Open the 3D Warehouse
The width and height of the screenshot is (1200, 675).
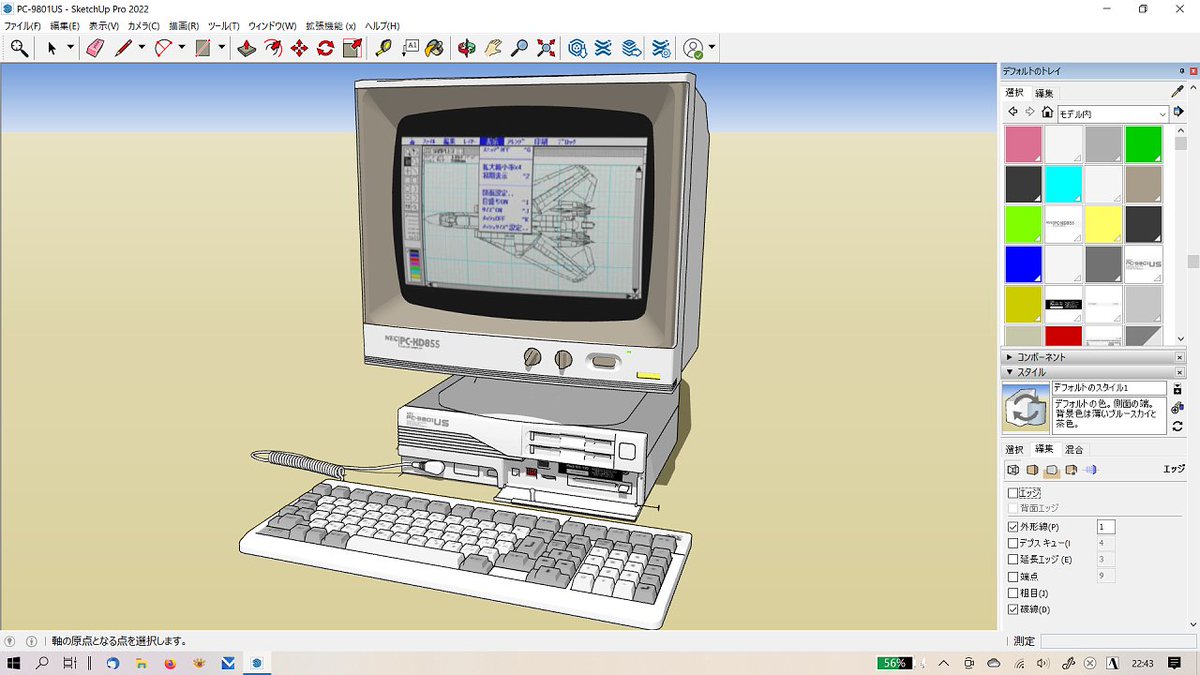[577, 47]
